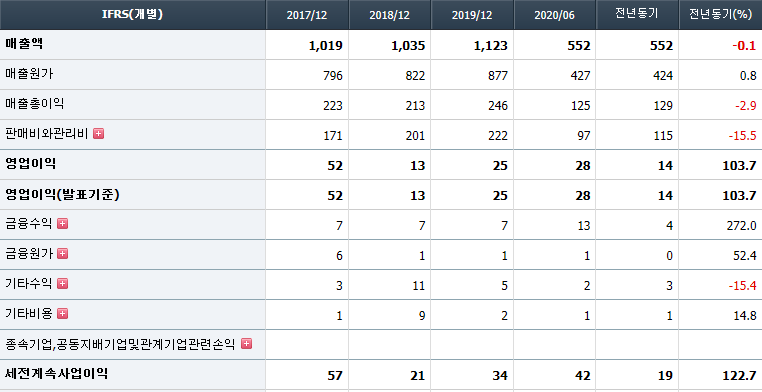
Task: Select the 기타수익 label text
Action: [x=28, y=284]
